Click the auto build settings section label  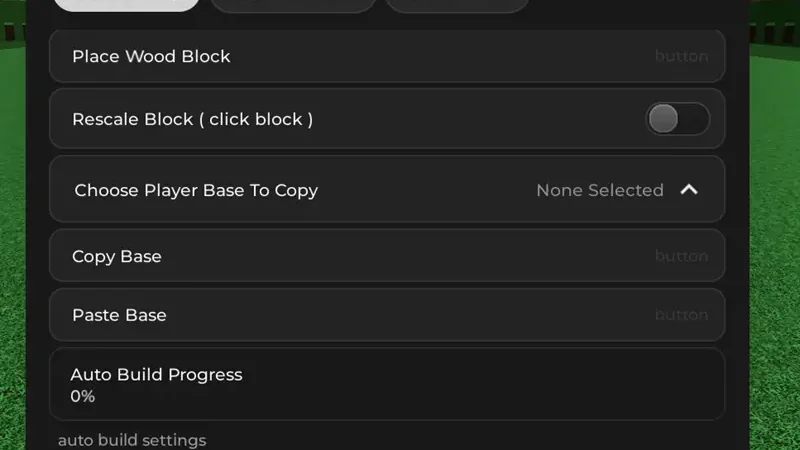pyautogui.click(x=132, y=440)
